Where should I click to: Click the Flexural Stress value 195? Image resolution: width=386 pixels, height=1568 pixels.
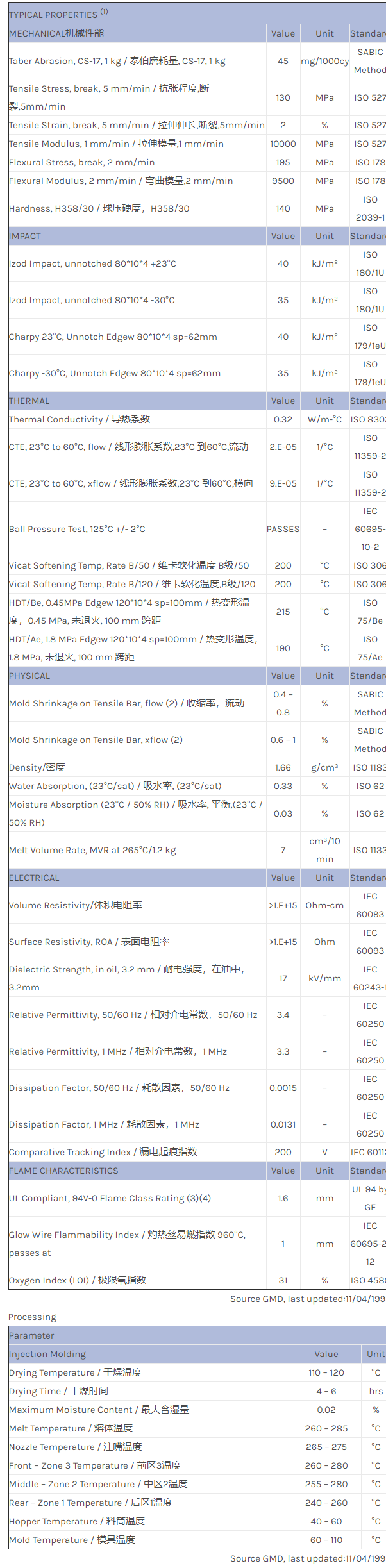[x=283, y=163]
